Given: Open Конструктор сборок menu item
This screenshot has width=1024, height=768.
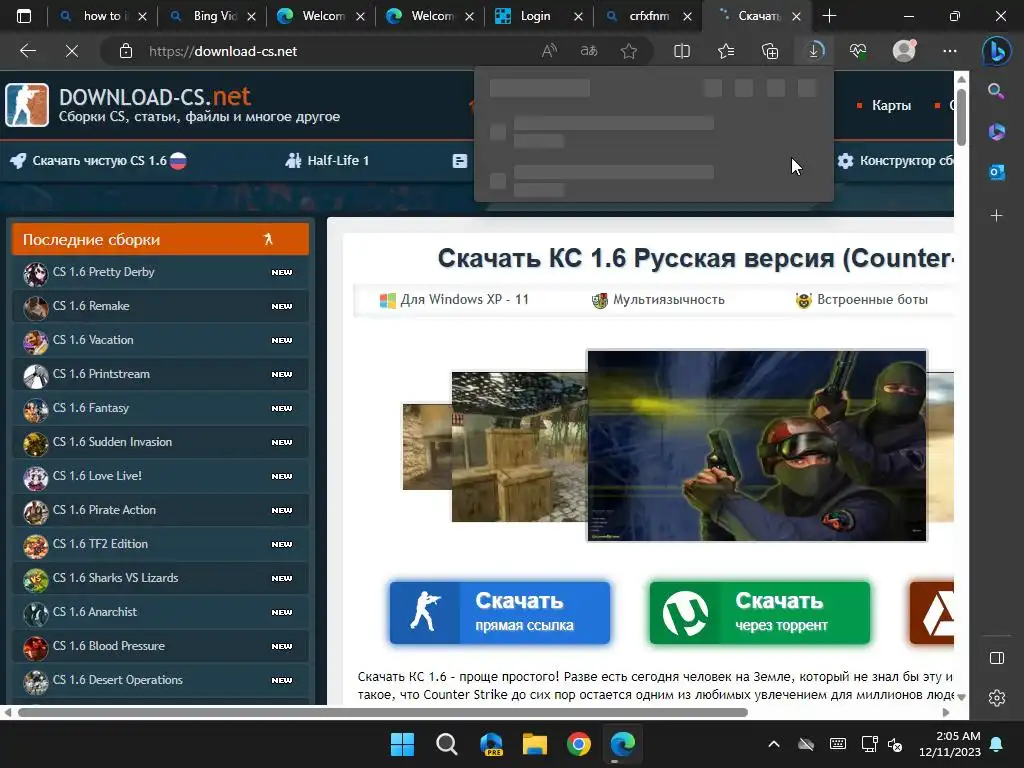Looking at the screenshot, I should [x=896, y=161].
